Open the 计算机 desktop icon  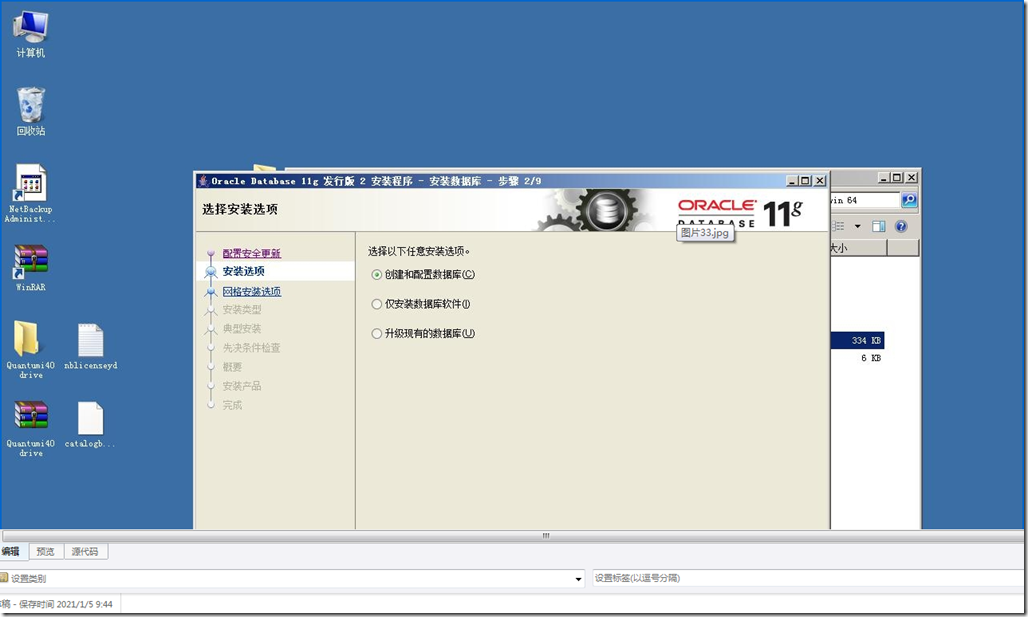30,34
